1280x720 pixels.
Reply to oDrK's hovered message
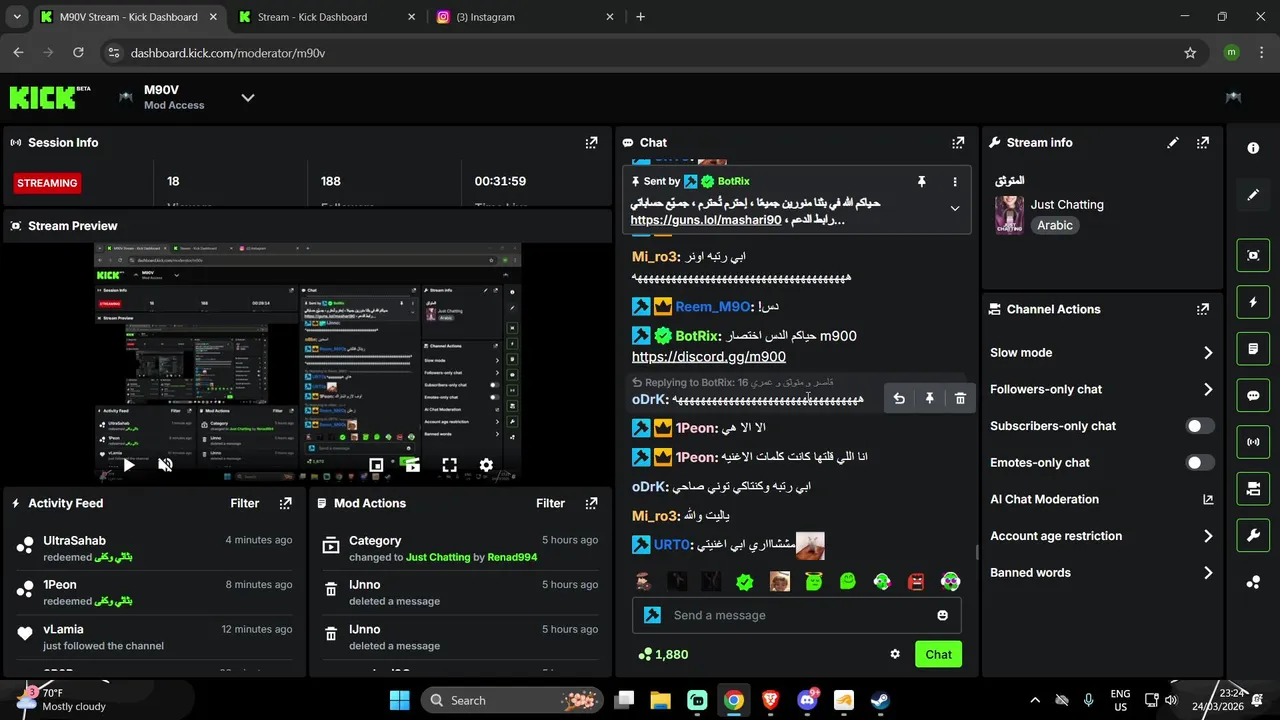[x=899, y=399]
